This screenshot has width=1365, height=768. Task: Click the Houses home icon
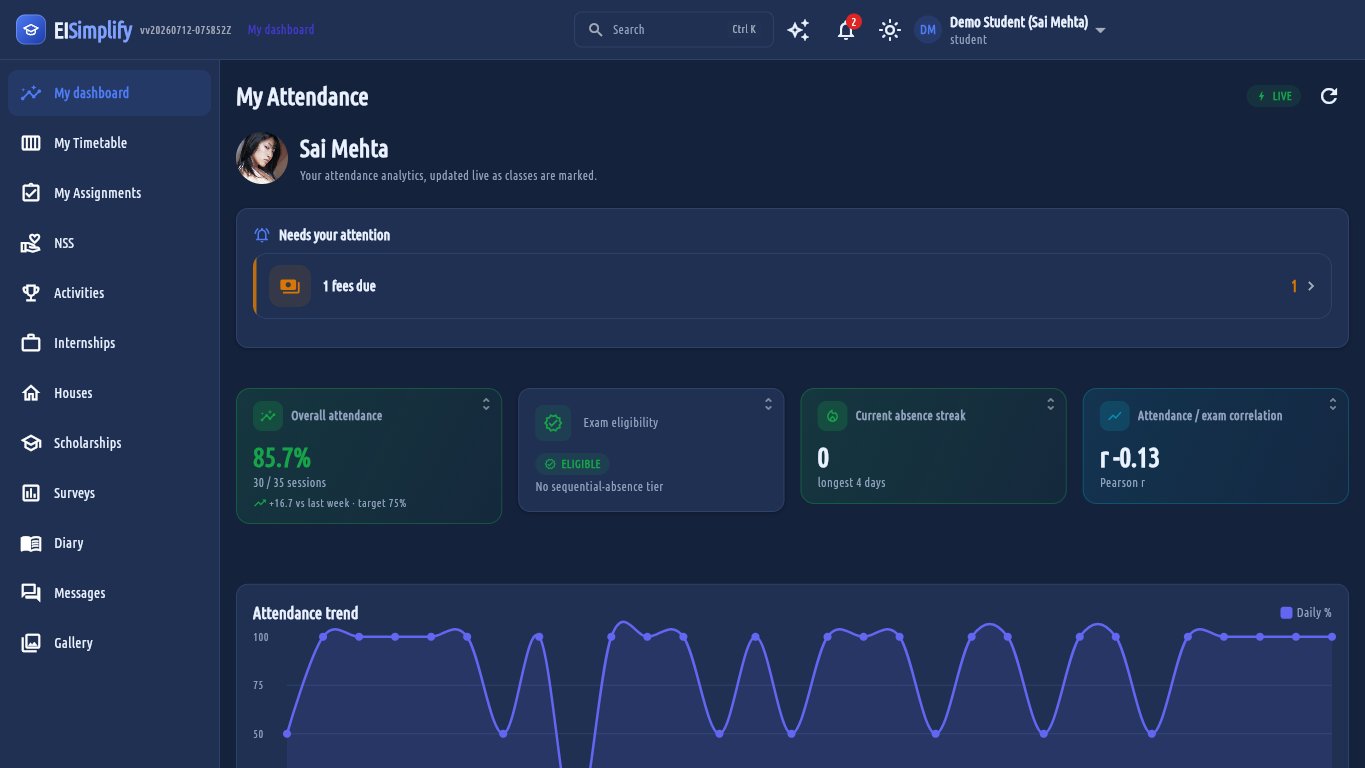click(31, 393)
